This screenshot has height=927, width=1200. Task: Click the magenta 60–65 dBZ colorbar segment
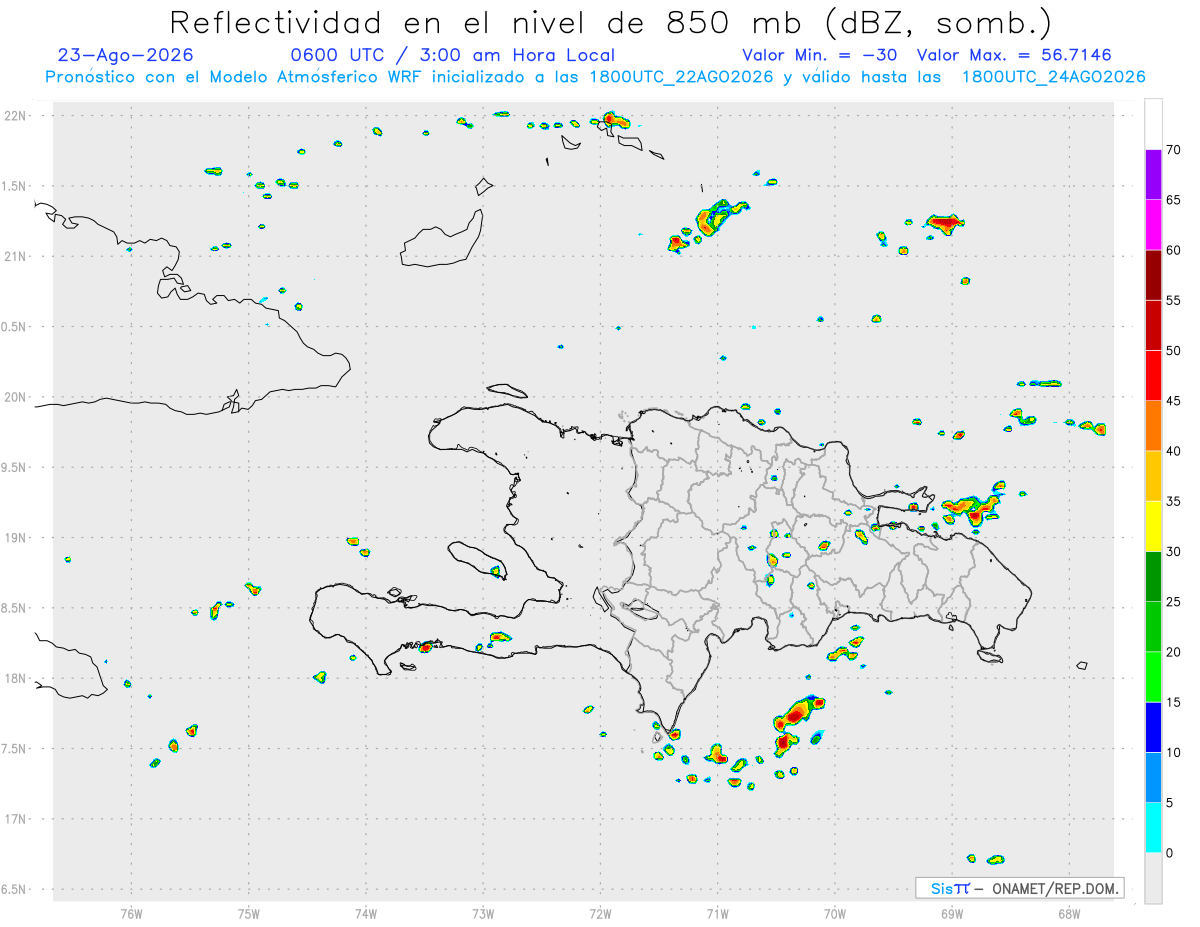click(1153, 225)
